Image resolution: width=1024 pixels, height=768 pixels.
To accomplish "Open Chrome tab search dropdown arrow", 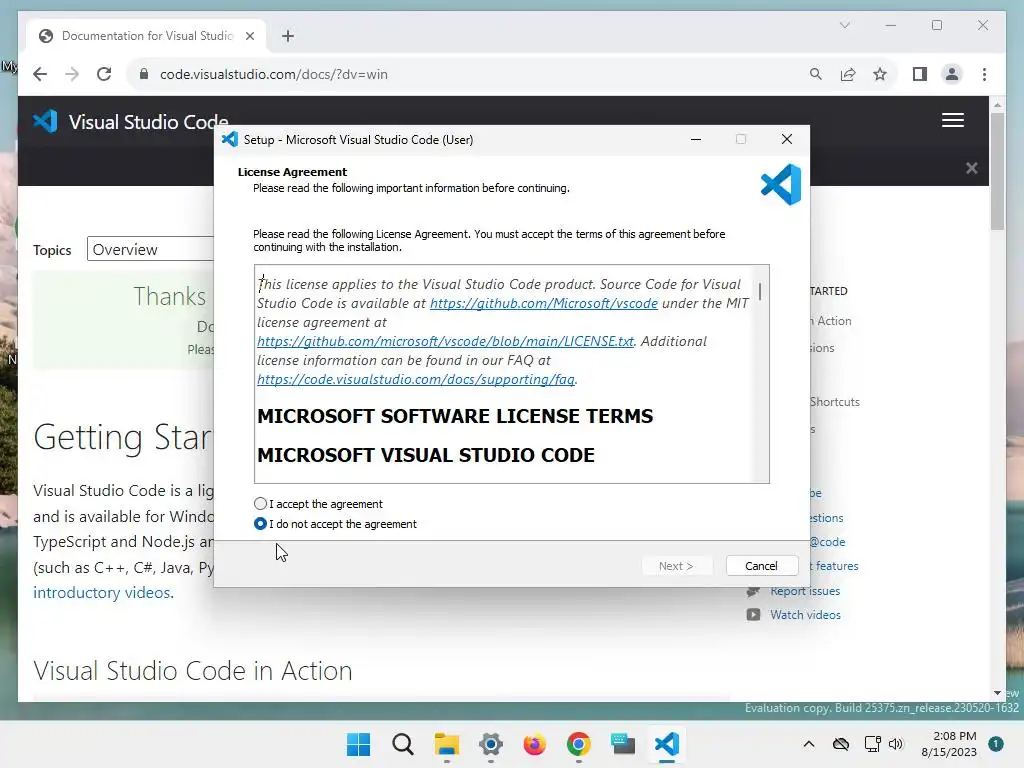I will [844, 25].
